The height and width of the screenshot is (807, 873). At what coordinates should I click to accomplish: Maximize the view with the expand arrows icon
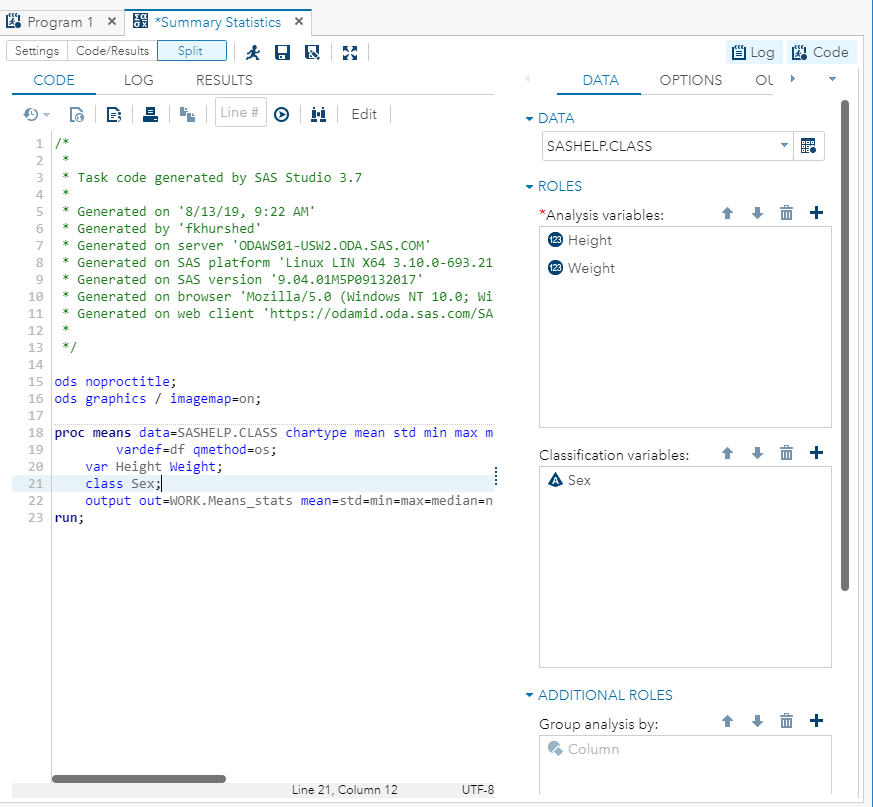click(350, 52)
